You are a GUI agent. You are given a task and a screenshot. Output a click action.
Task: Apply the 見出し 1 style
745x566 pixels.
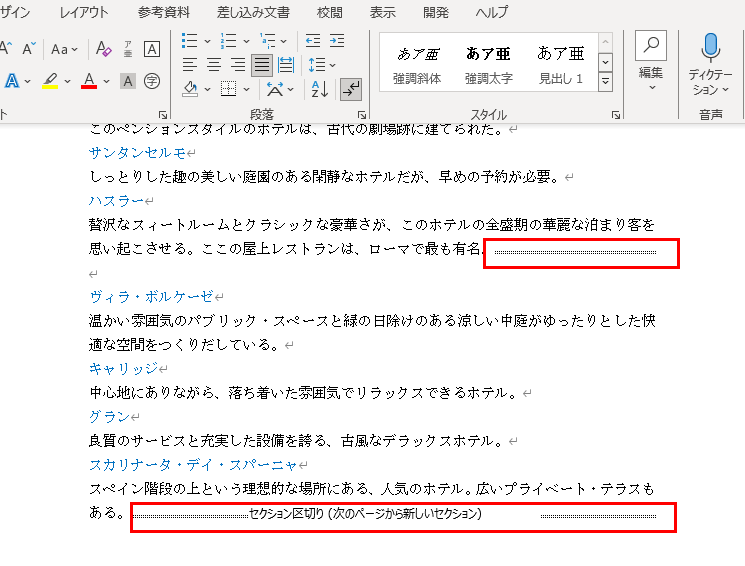[x=560, y=65]
